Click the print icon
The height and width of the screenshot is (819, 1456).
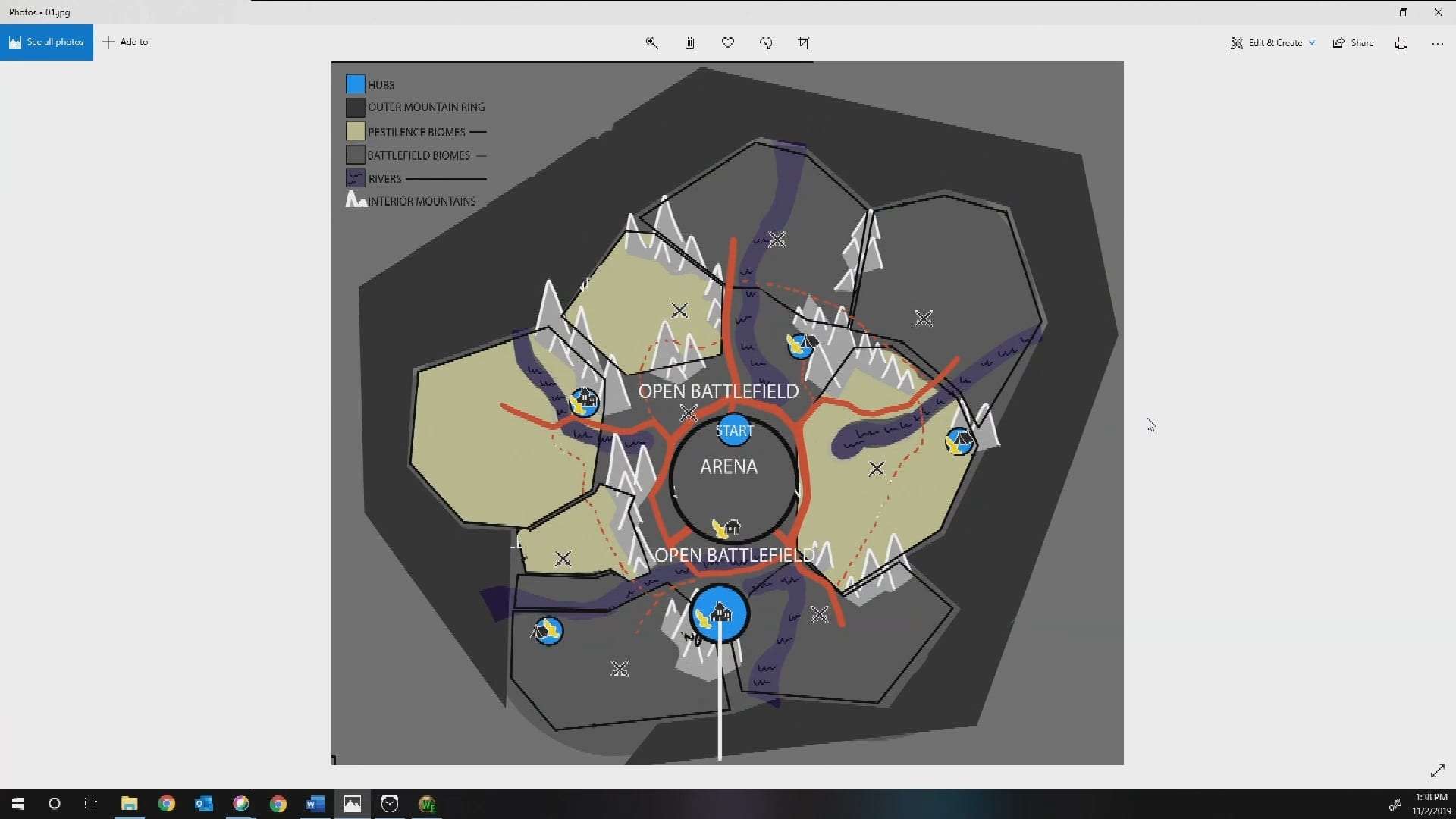click(1401, 43)
